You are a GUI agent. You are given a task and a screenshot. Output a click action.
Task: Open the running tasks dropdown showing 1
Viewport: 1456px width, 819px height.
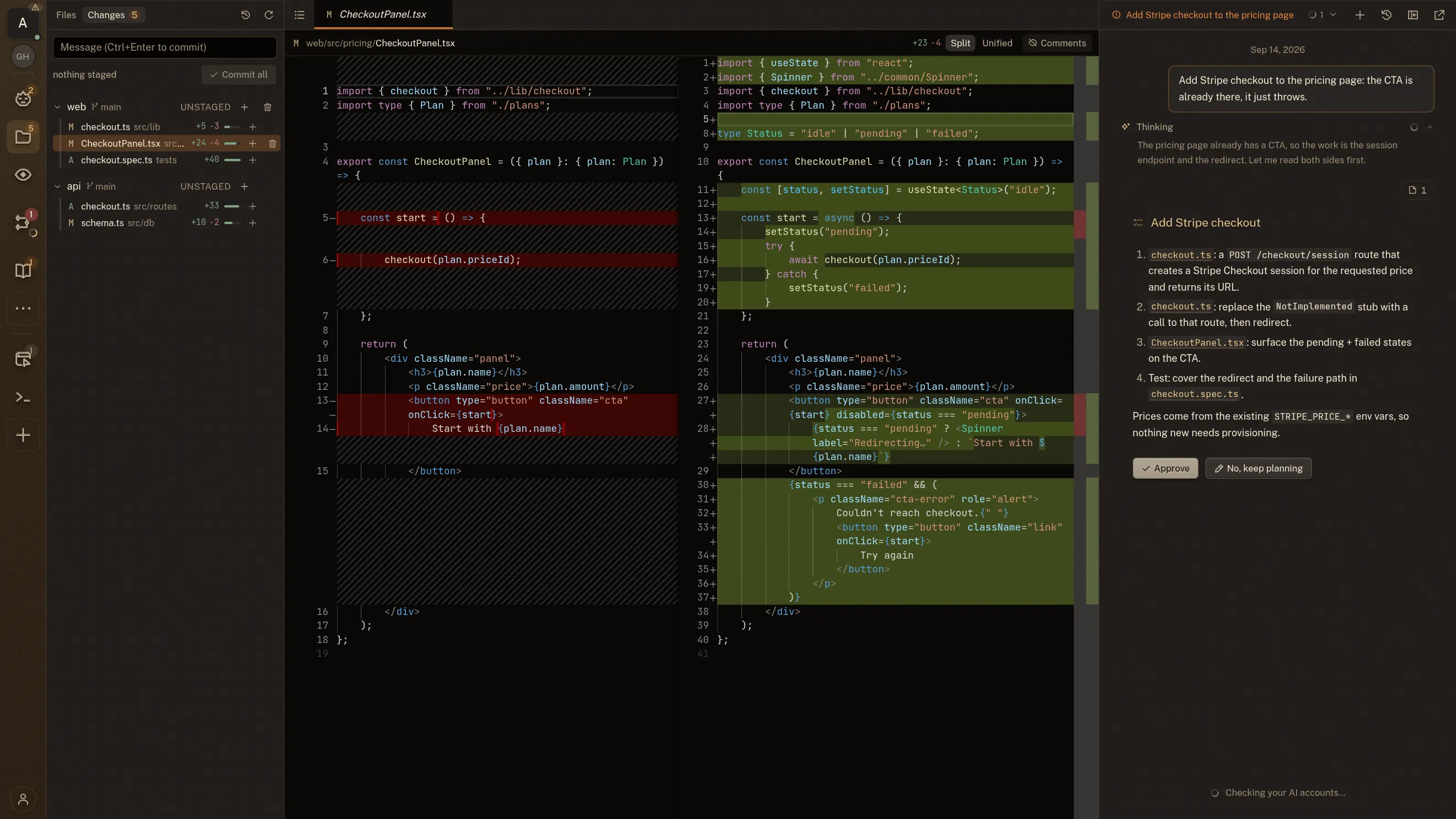click(1323, 15)
